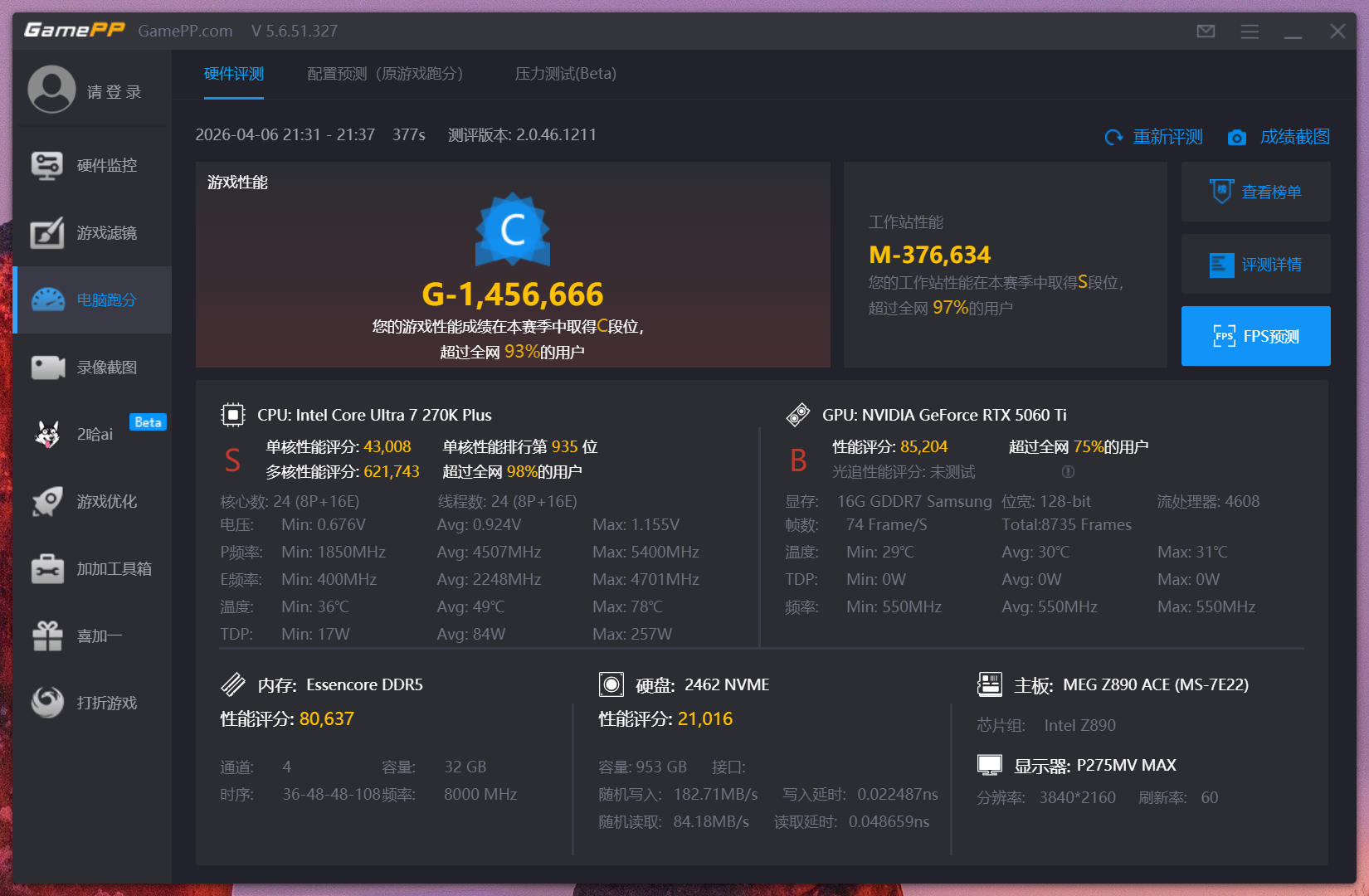Screen dimensions: 1369x896
Task: Click the CPU chip icon
Action: (233, 415)
